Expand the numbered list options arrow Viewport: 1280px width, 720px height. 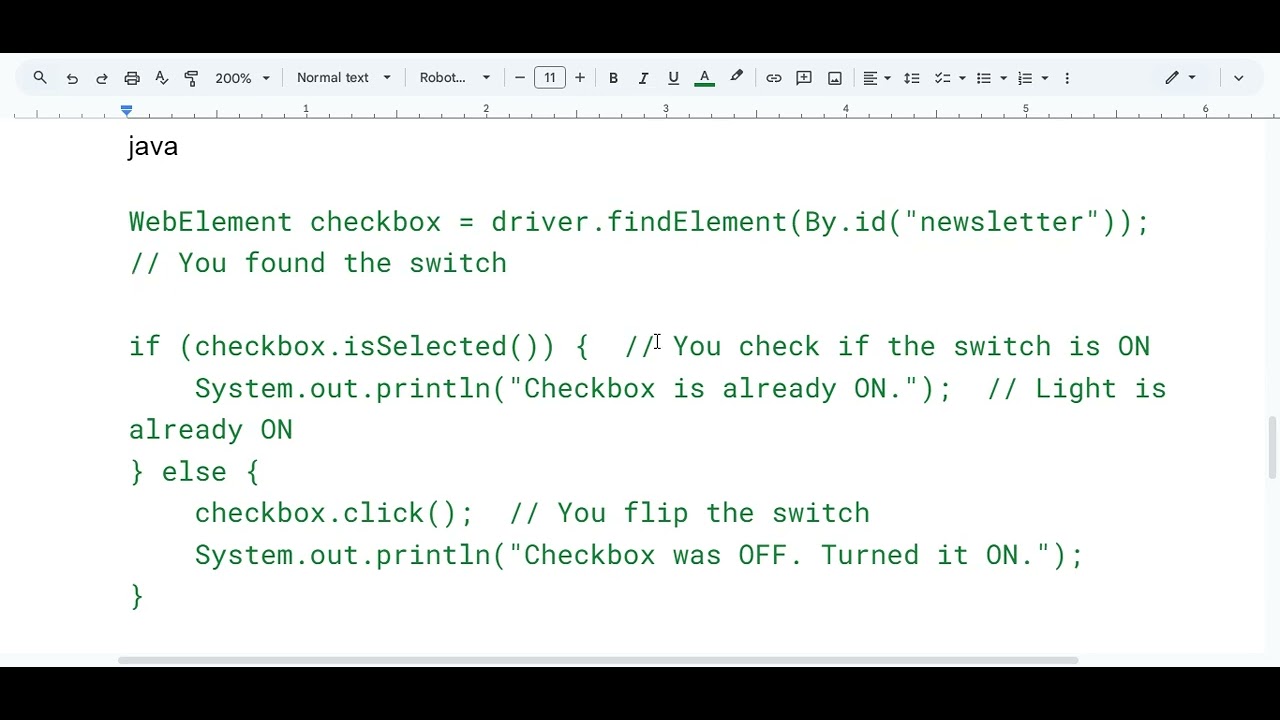[x=1045, y=78]
